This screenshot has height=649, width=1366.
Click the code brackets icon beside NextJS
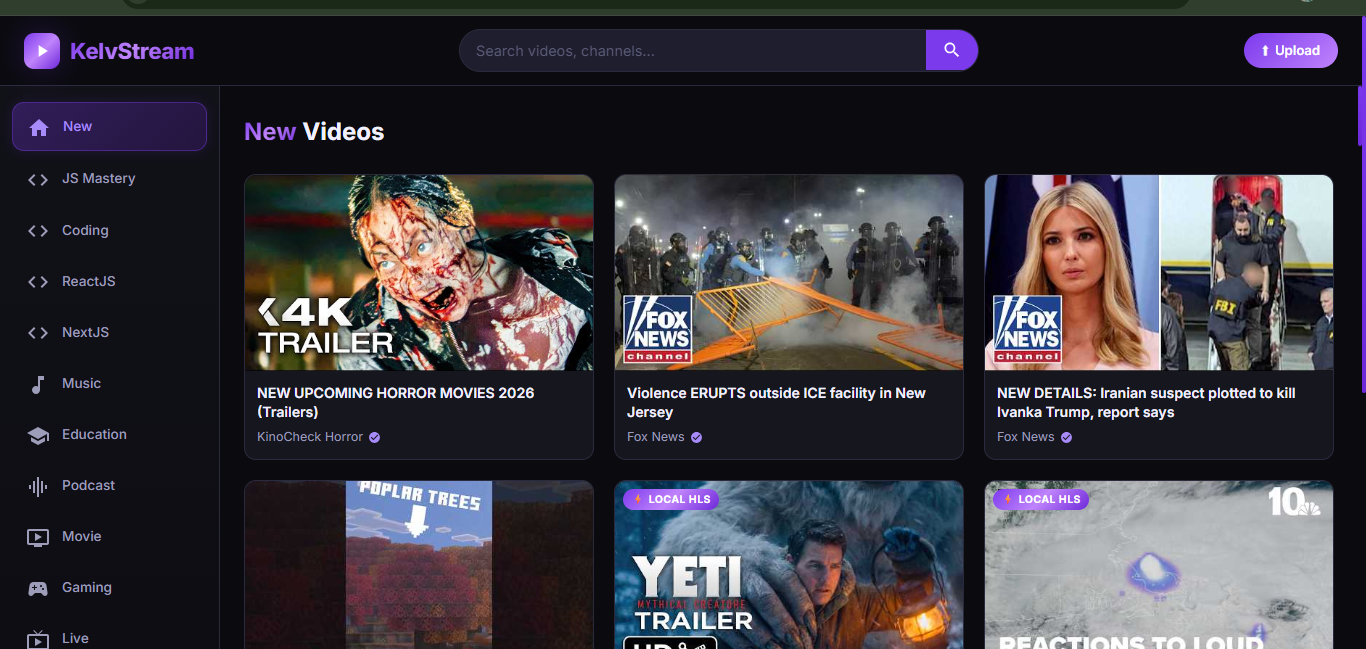(38, 333)
